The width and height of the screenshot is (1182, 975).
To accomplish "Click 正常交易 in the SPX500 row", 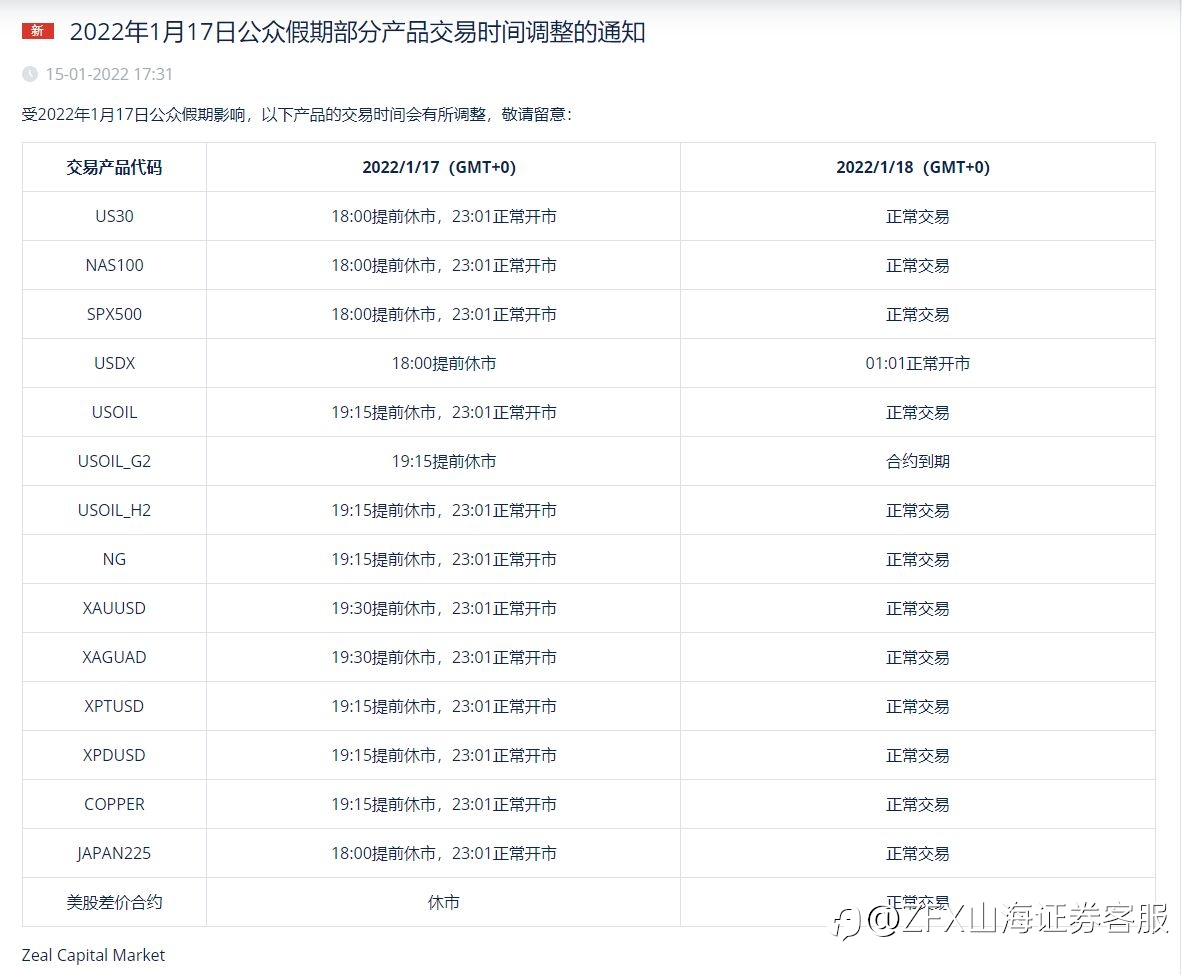I will [917, 314].
